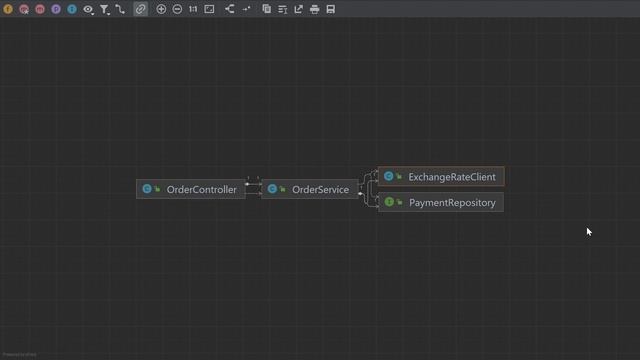The height and width of the screenshot is (360, 640).
Task: Select the OrderService class node
Action: click(310, 189)
